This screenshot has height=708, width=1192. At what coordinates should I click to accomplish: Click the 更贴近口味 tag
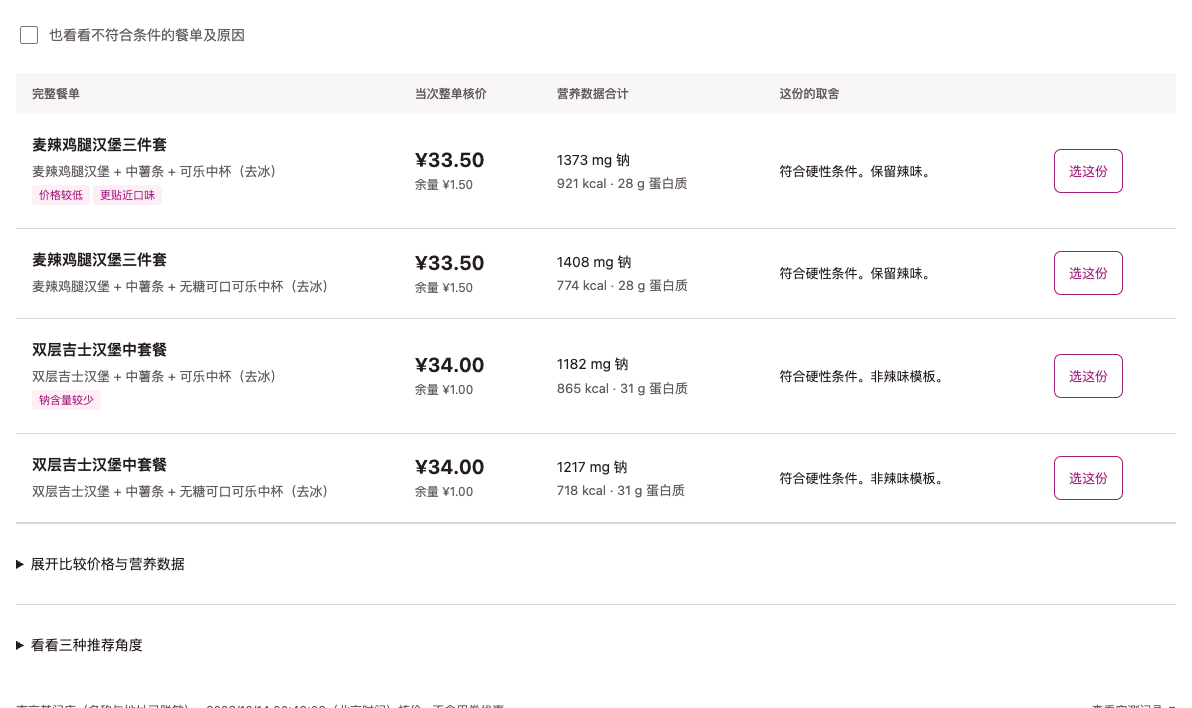coord(128,195)
